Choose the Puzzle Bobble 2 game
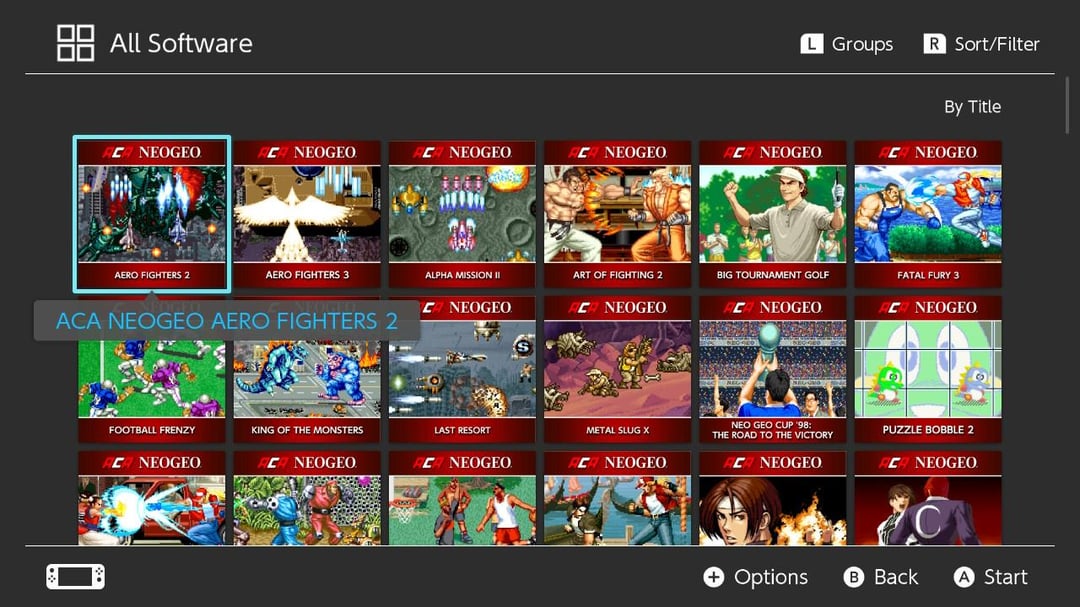Screen dimensions: 1080x607 (x=928, y=369)
